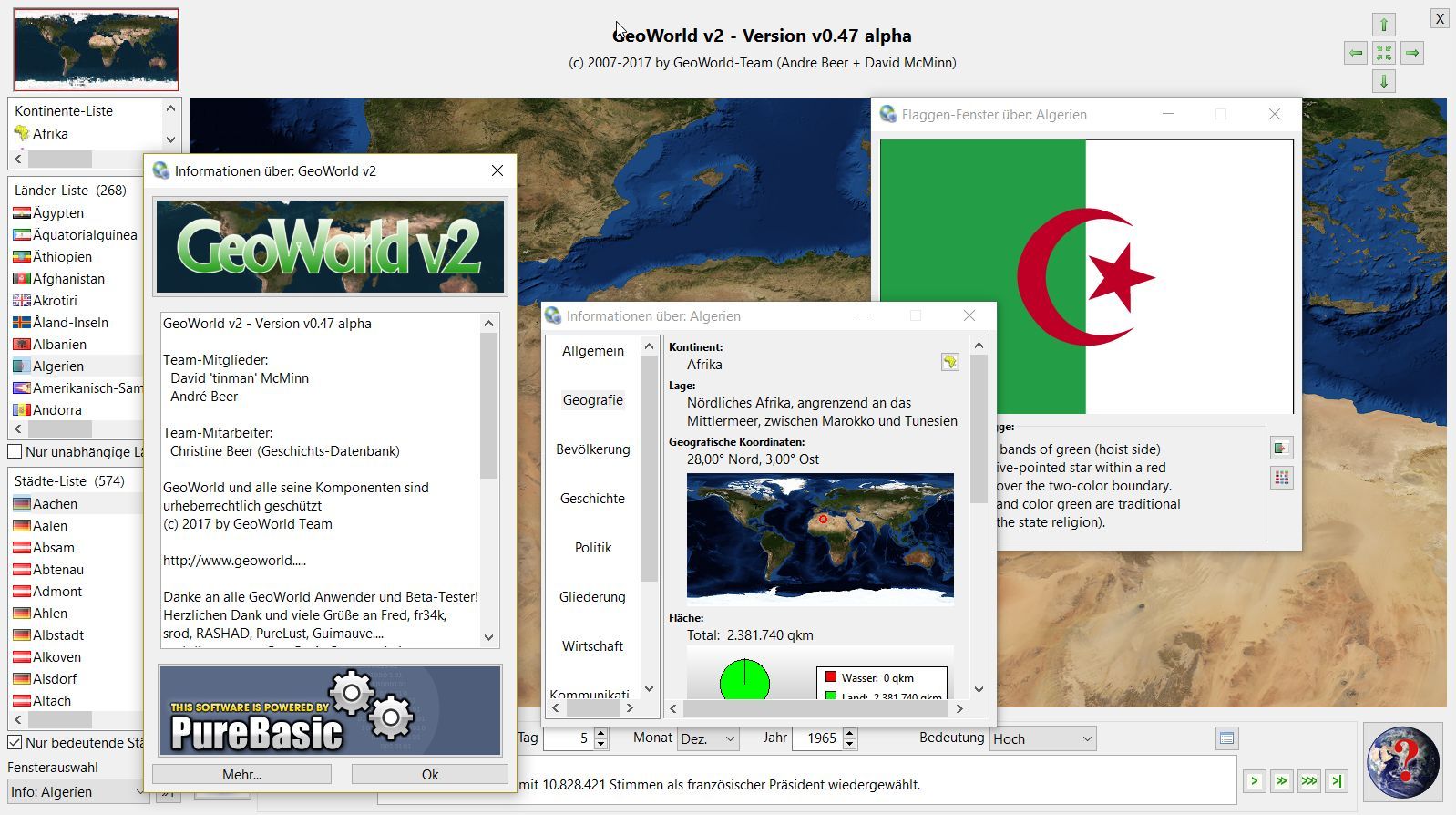Screen dimensions: 1456x815
Task: Open Gliederung tab in Algerien info
Action: click(x=593, y=597)
